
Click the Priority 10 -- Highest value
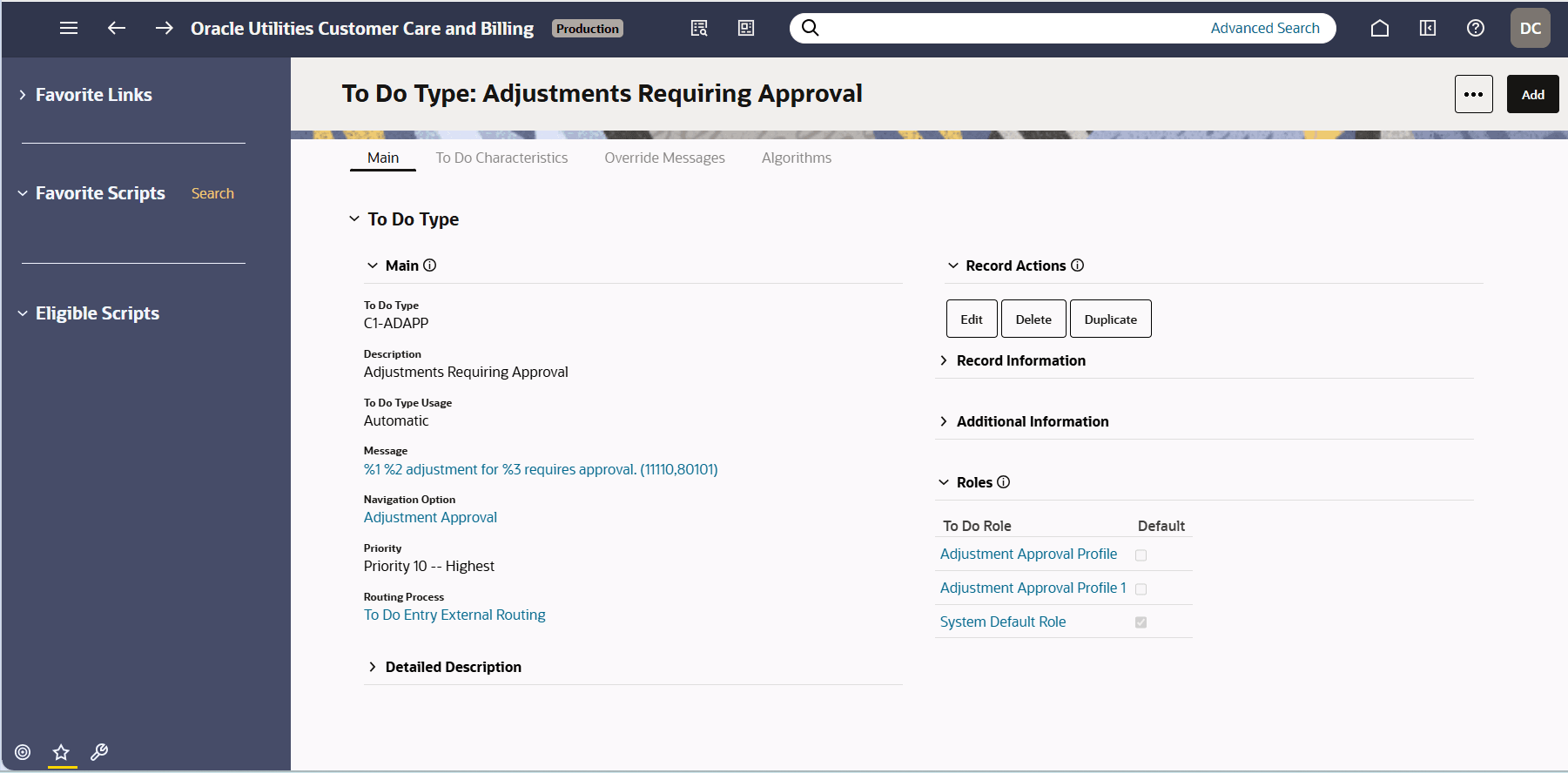(428, 566)
